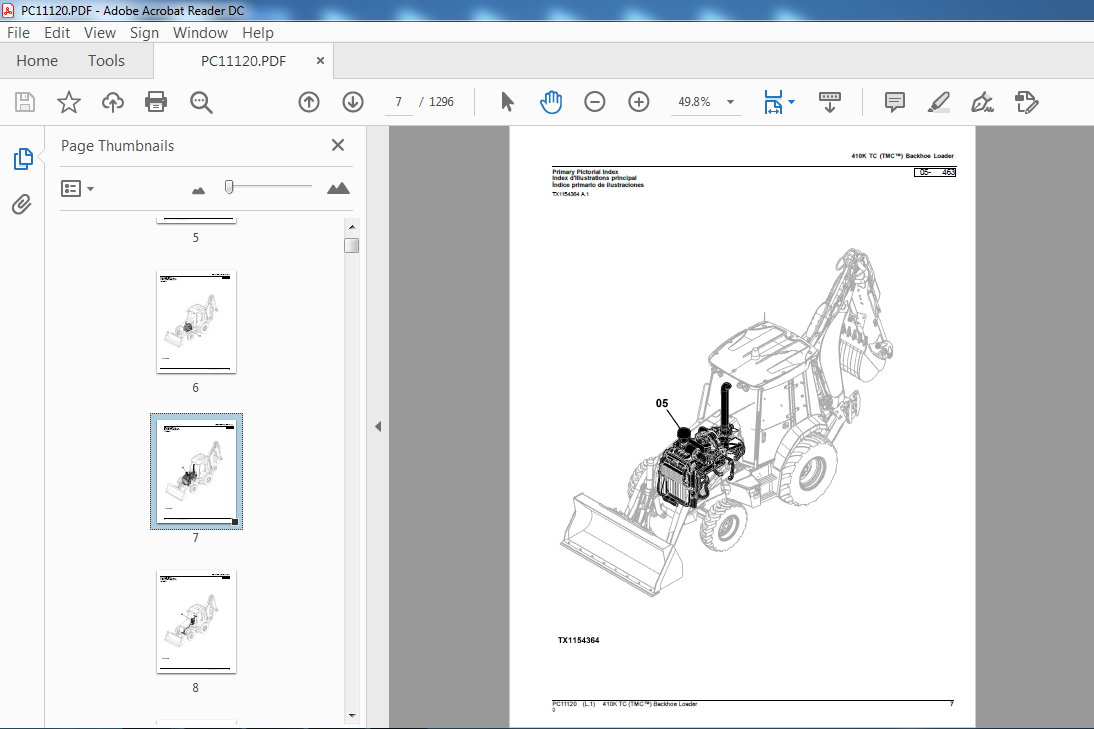Click the 410K TC Backhoe Loader header

(902, 156)
